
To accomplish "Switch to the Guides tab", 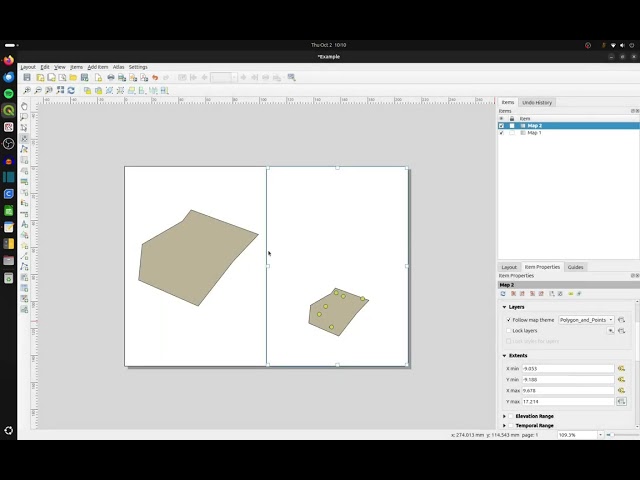I will point(576,267).
